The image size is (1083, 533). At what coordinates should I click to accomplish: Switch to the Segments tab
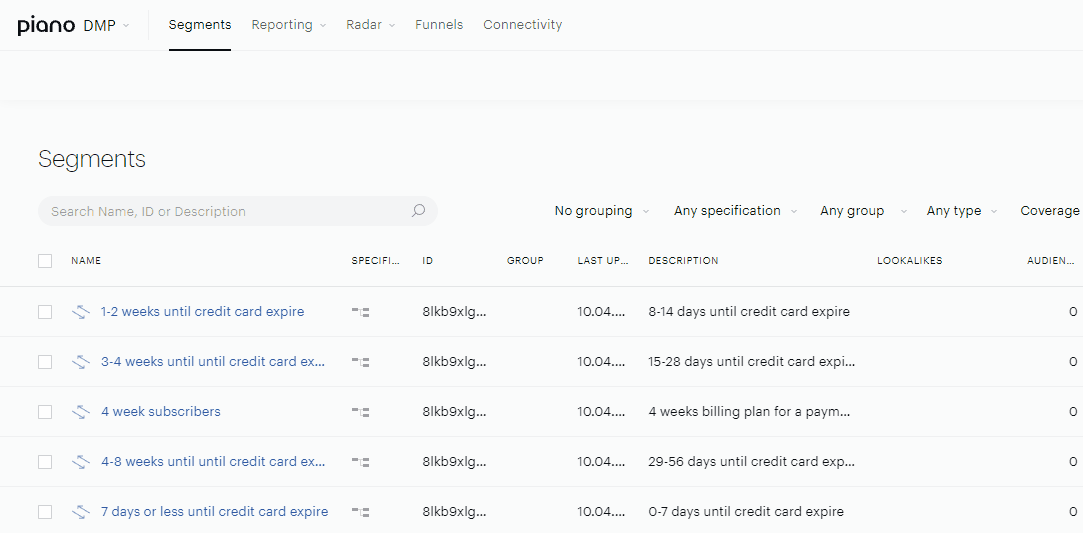click(x=200, y=25)
